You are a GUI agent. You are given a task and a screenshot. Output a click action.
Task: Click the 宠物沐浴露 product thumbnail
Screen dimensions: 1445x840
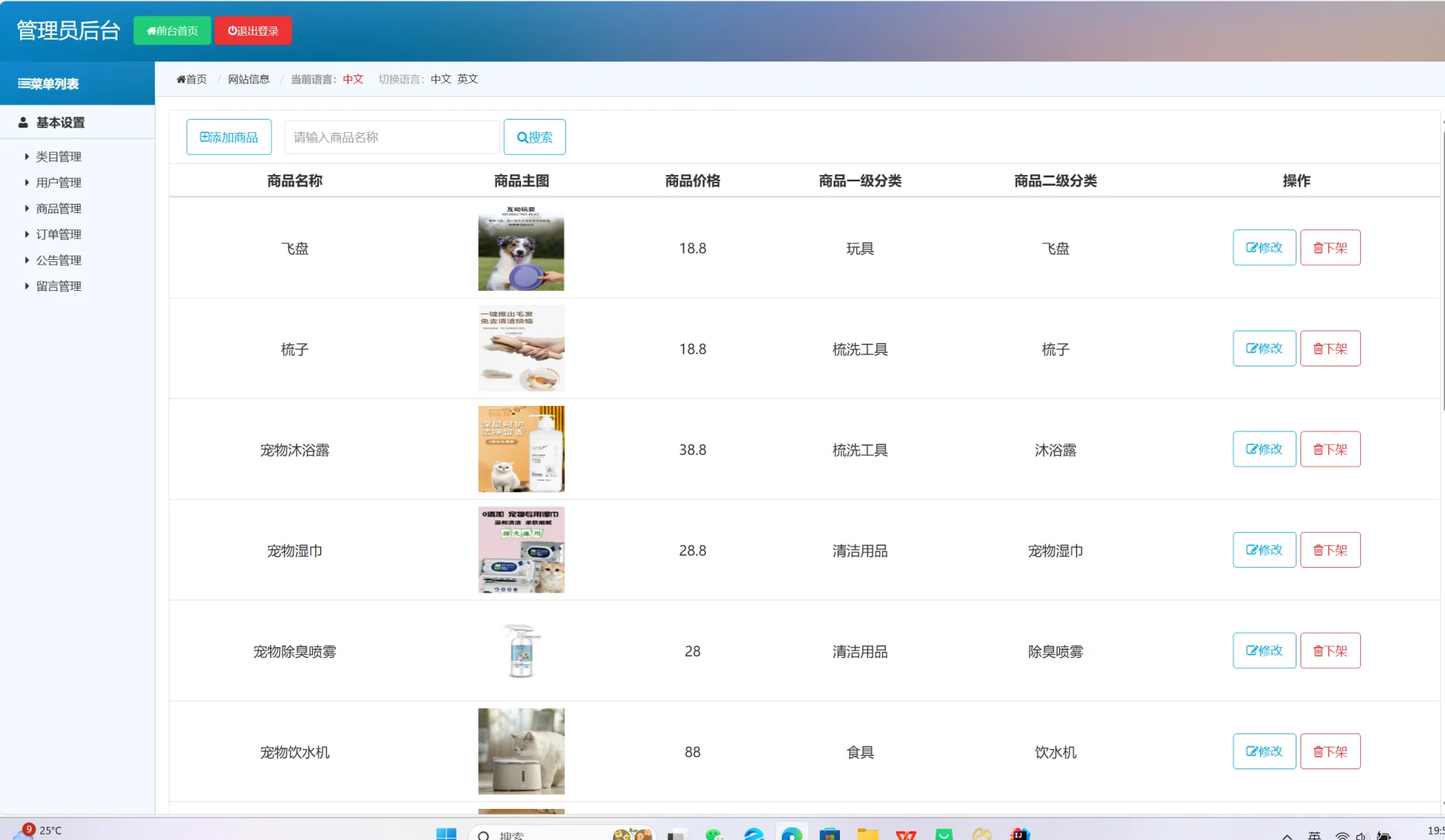521,449
